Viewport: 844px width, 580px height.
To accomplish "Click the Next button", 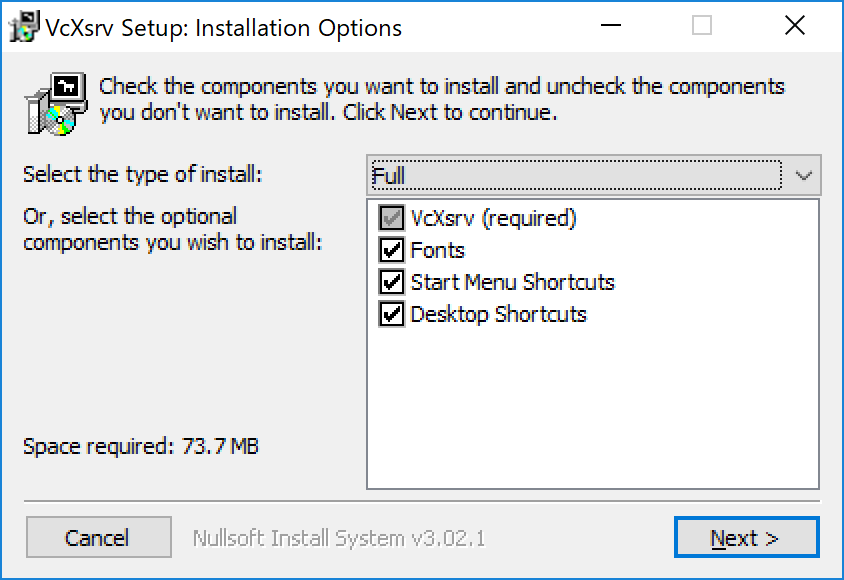I will click(x=747, y=537).
